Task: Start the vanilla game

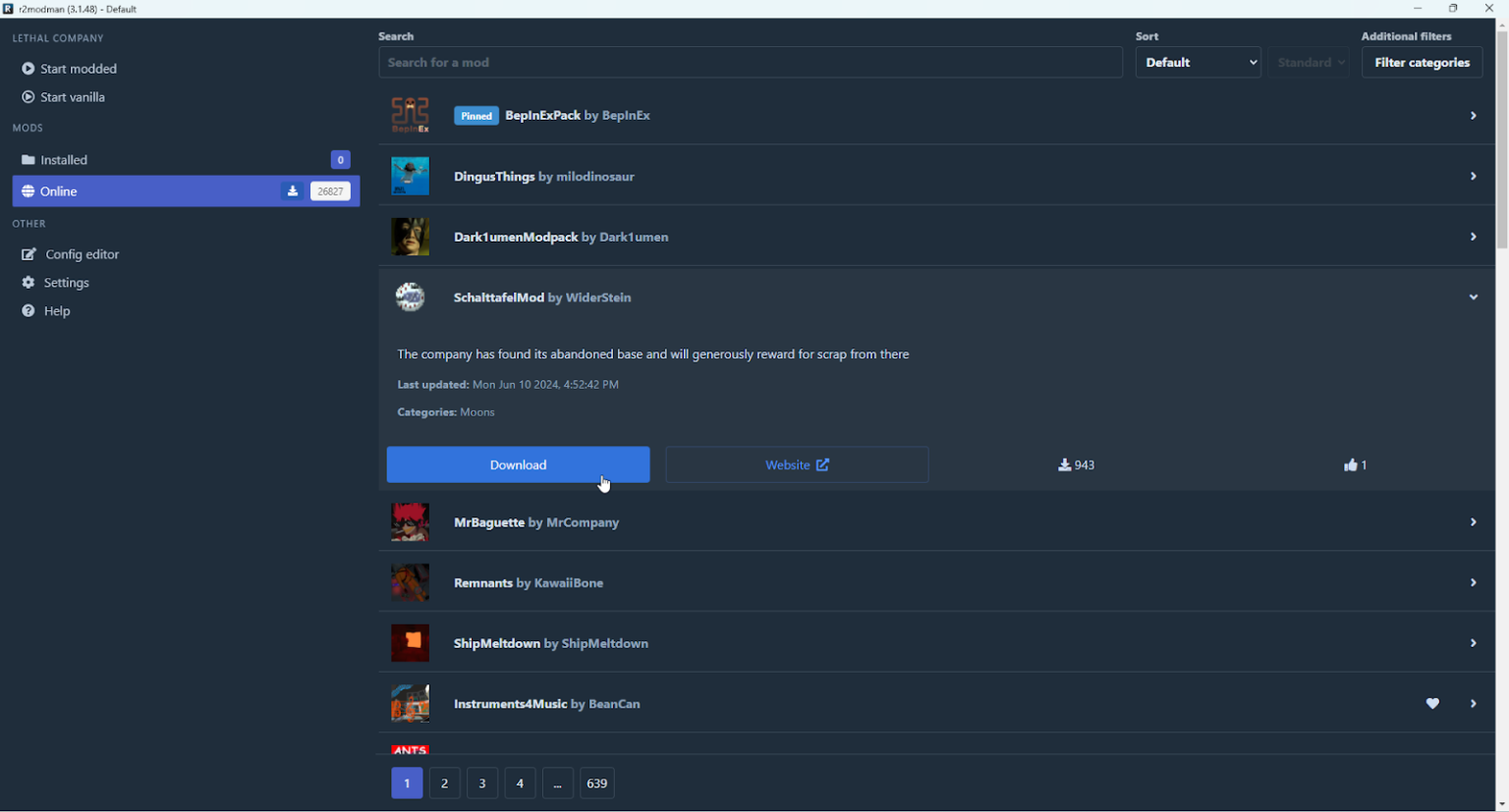Action: point(64,97)
